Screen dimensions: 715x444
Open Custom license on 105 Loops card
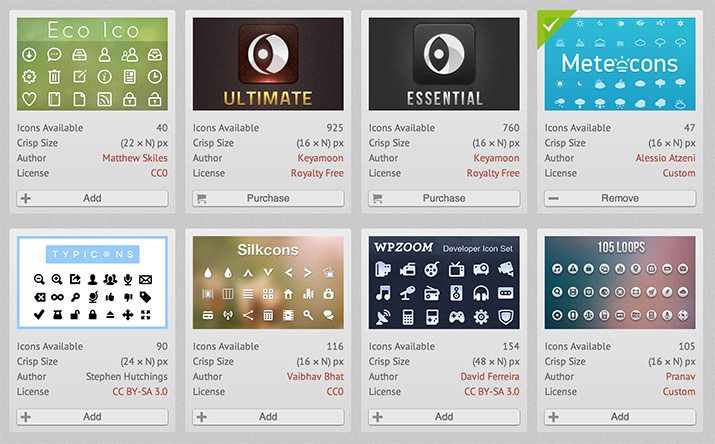pyautogui.click(x=679, y=392)
